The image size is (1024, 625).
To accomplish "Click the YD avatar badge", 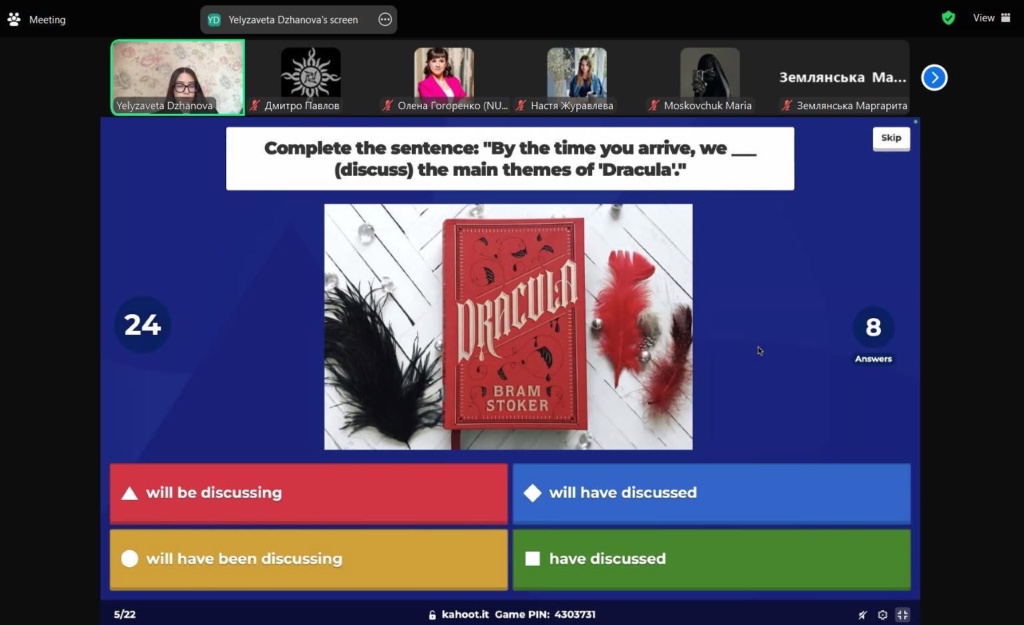I will click(214, 20).
